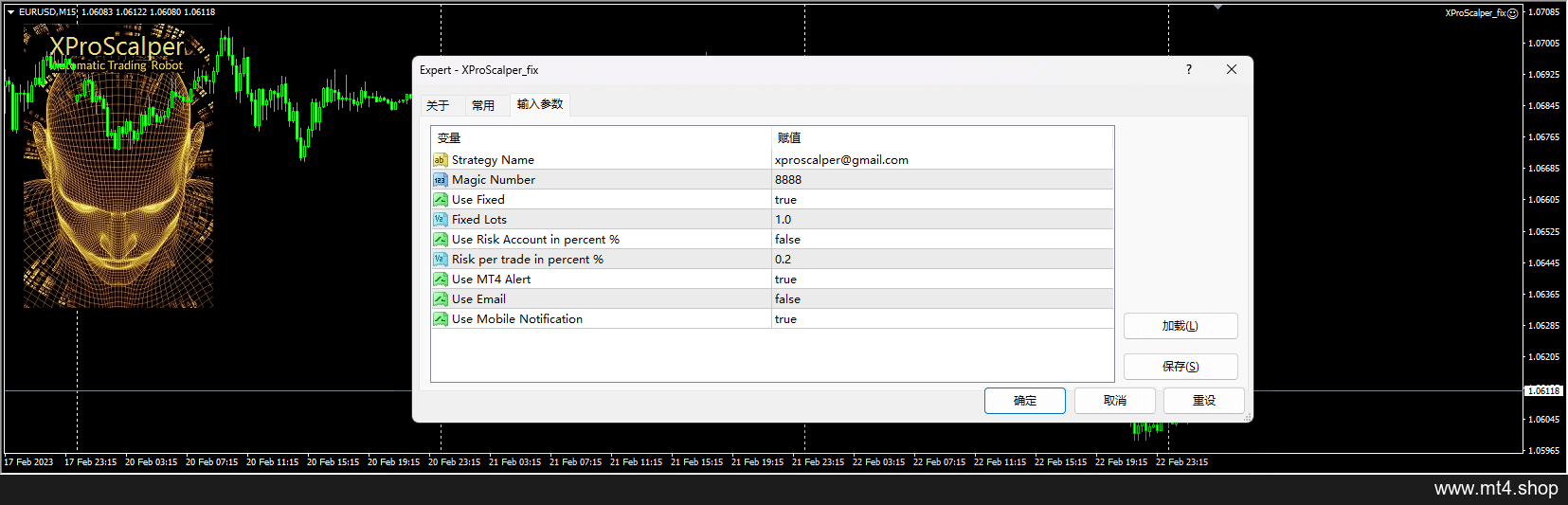Switch to the 常用 tab
Viewport: 1568px width, 505px height.
483,105
